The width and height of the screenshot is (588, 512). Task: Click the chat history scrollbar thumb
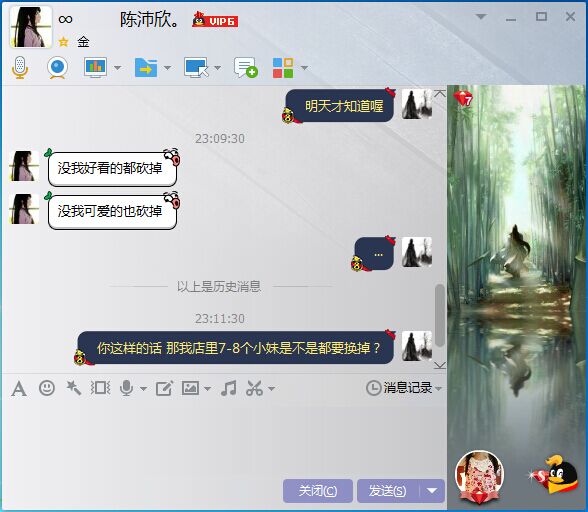click(x=440, y=315)
